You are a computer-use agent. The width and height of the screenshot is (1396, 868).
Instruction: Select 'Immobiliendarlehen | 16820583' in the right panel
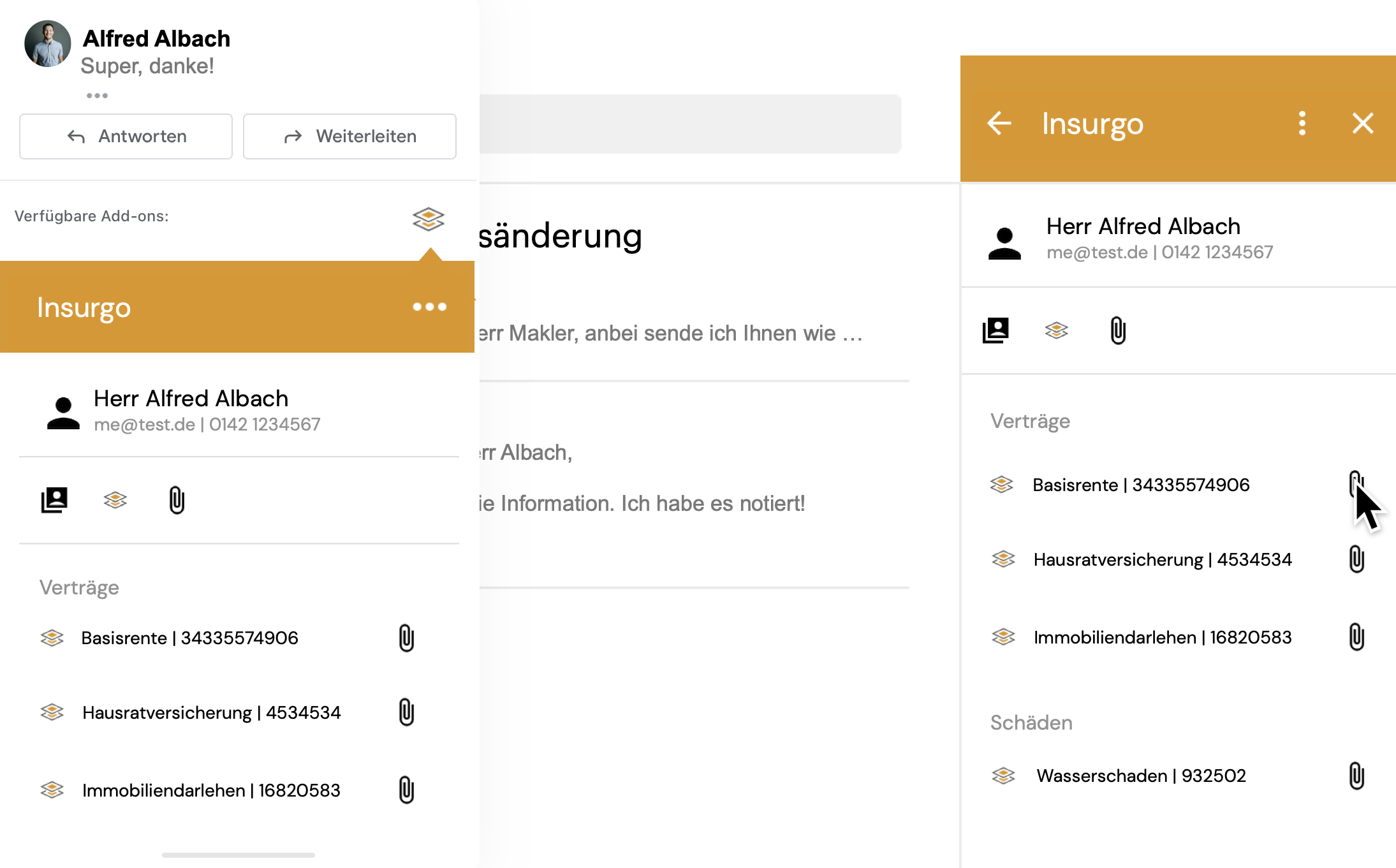[x=1163, y=637]
